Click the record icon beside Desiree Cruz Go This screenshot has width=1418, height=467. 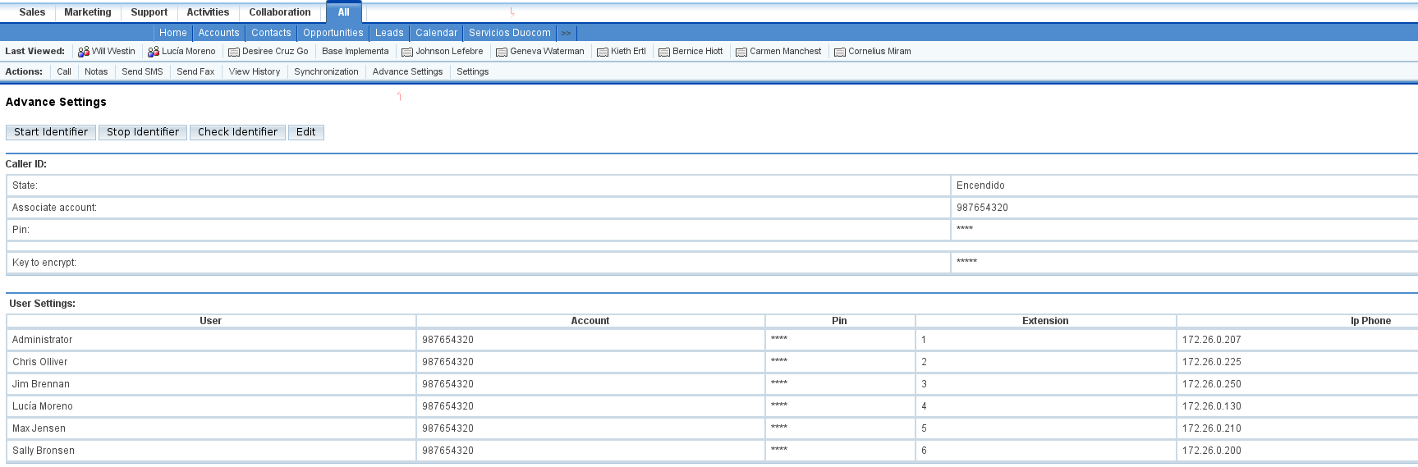[234, 52]
